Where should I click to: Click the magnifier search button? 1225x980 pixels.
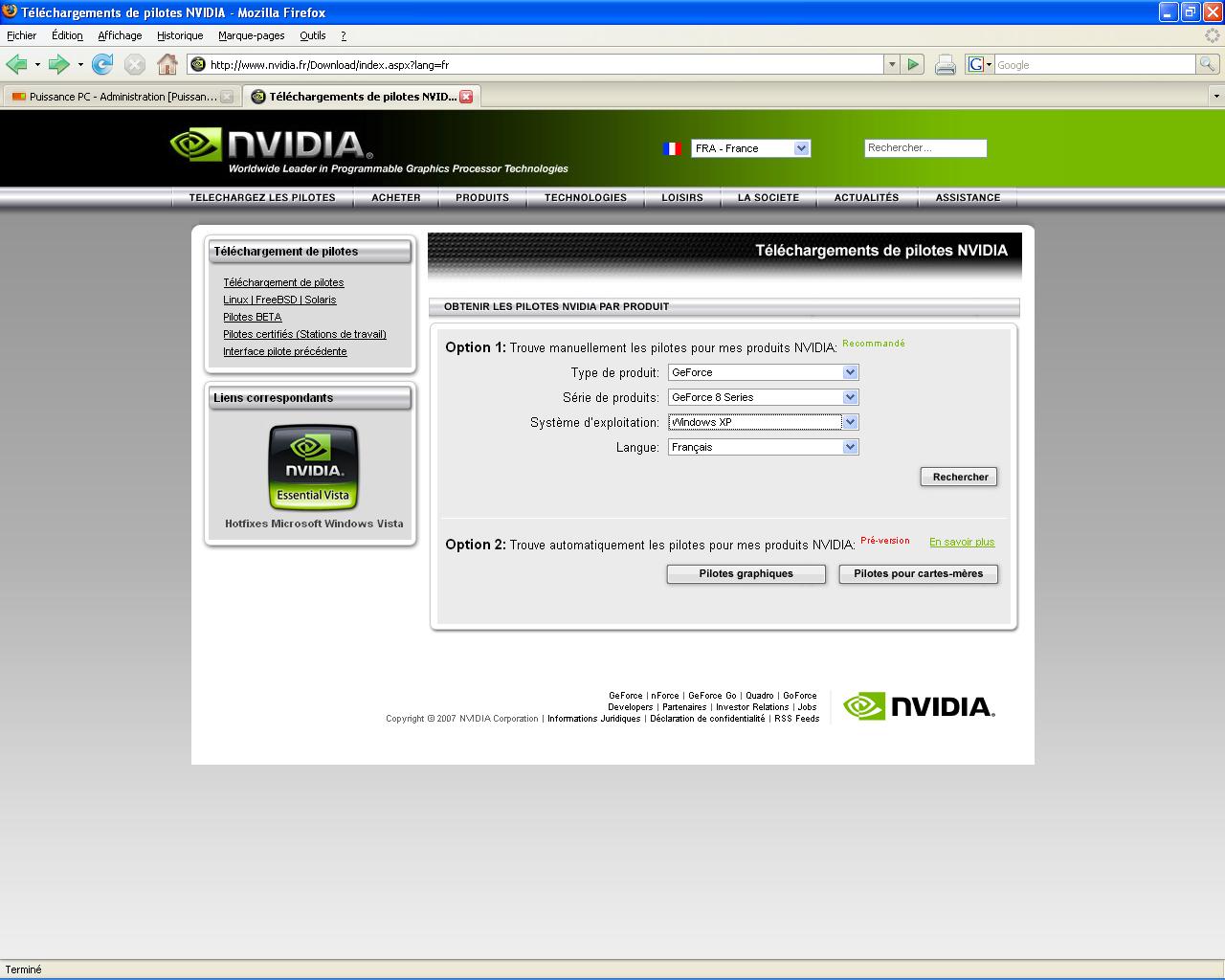coord(1208,64)
